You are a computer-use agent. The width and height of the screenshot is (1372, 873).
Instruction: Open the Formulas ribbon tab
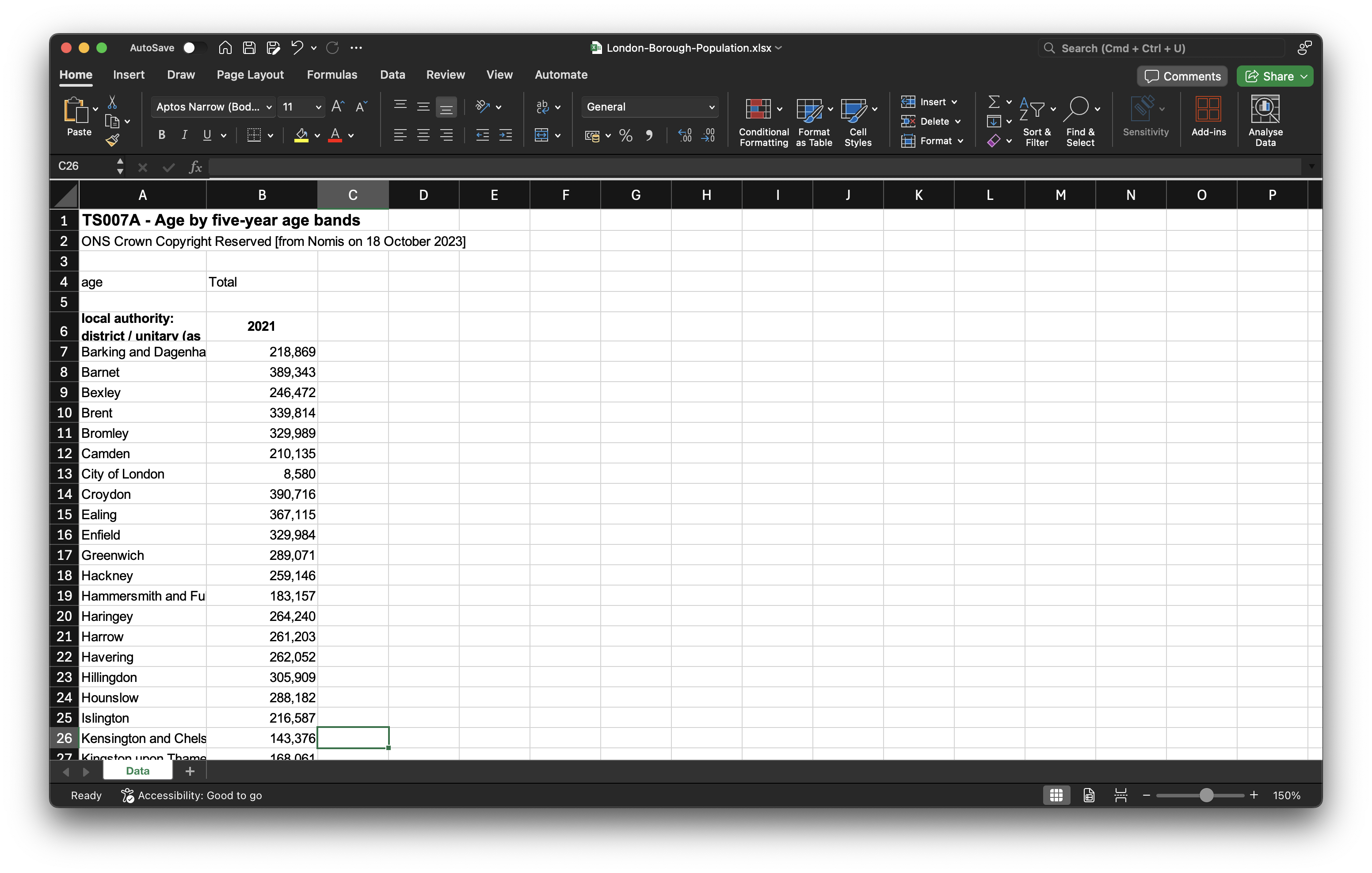coord(332,75)
